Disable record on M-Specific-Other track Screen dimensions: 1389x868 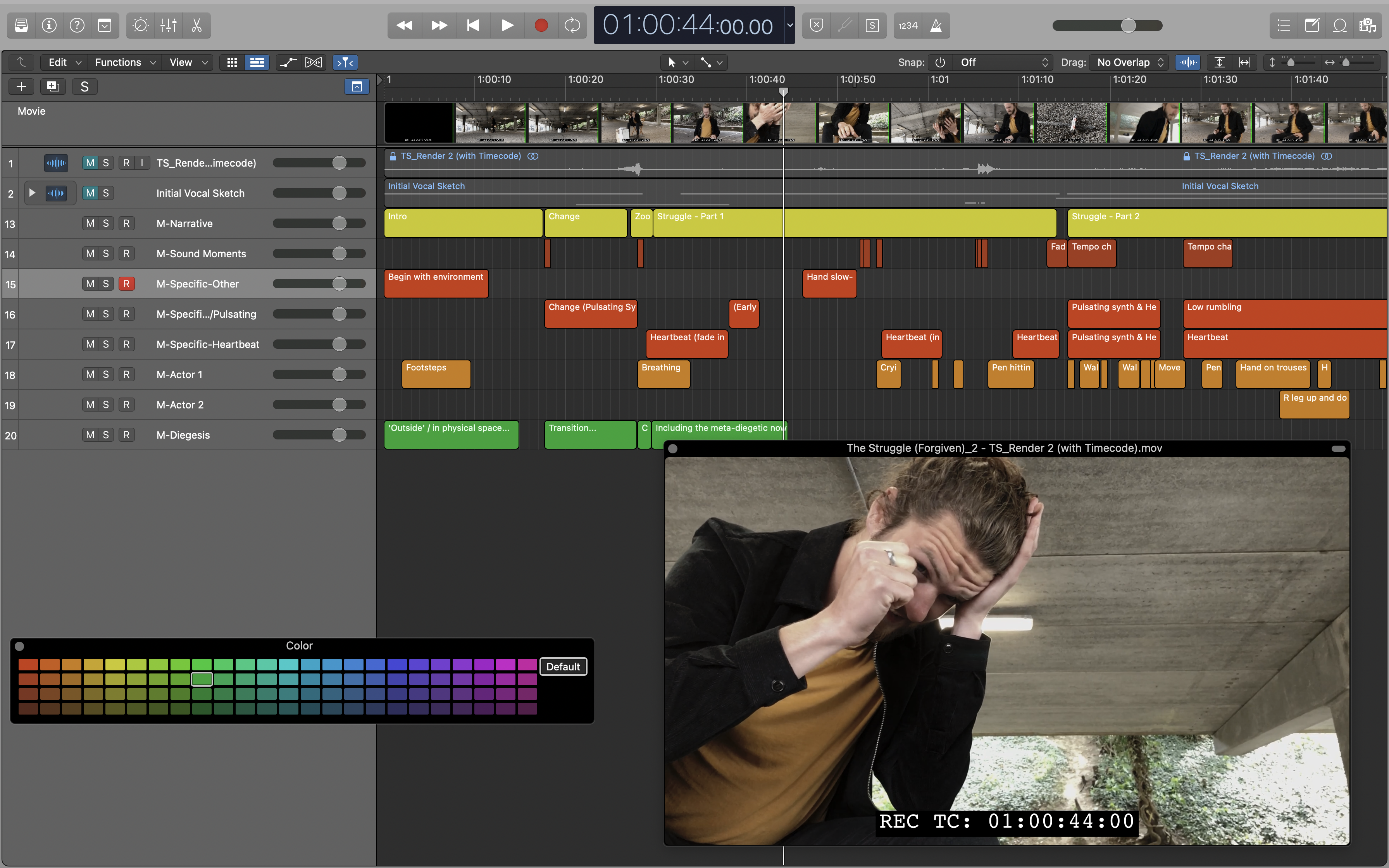pos(126,284)
